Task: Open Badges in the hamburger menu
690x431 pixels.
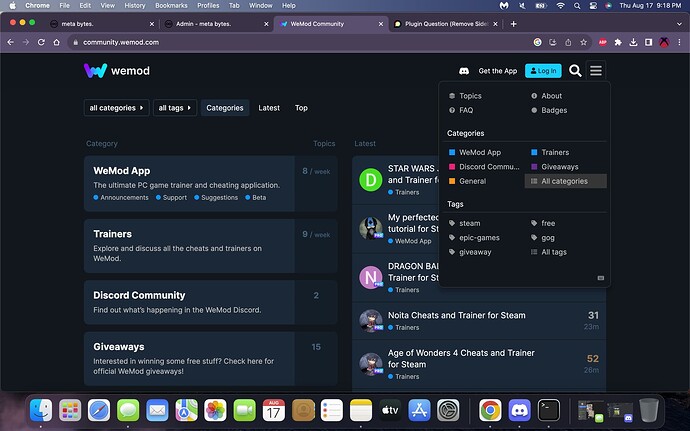Action: click(x=549, y=110)
